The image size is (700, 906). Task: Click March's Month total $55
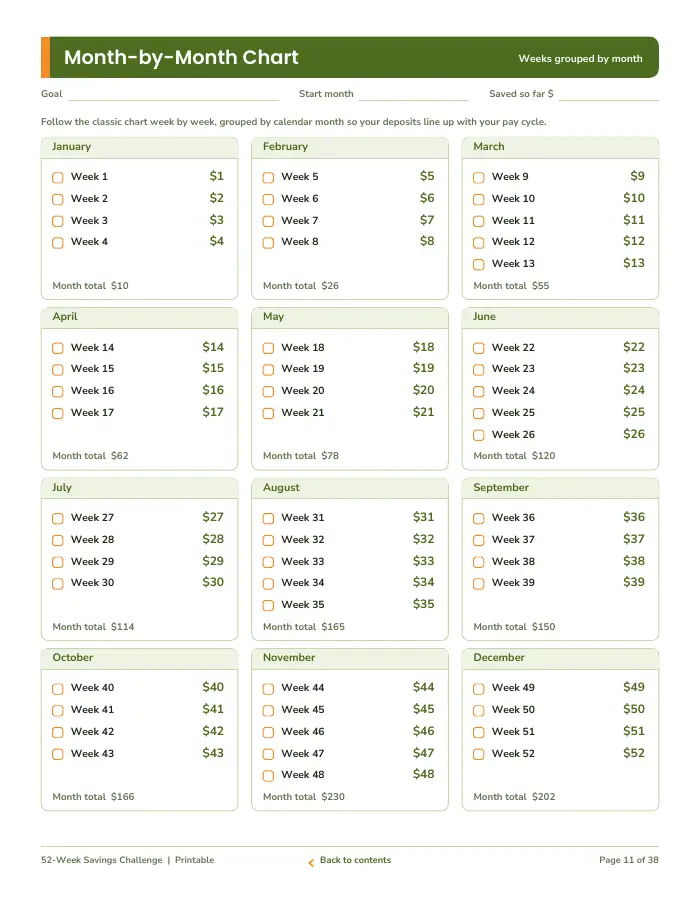click(x=512, y=285)
